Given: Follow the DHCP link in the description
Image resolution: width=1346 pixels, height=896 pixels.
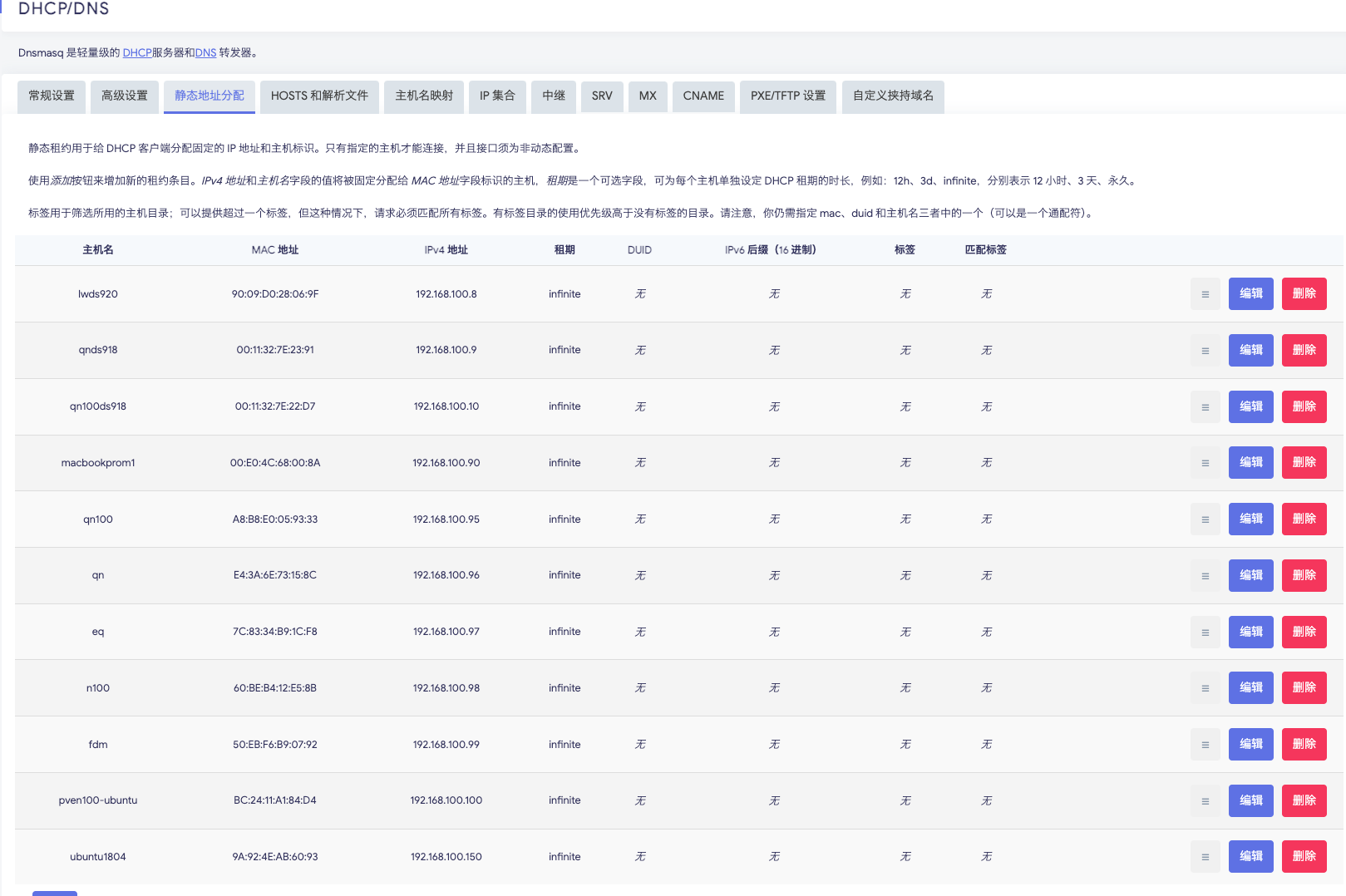Looking at the screenshot, I should 137,53.
